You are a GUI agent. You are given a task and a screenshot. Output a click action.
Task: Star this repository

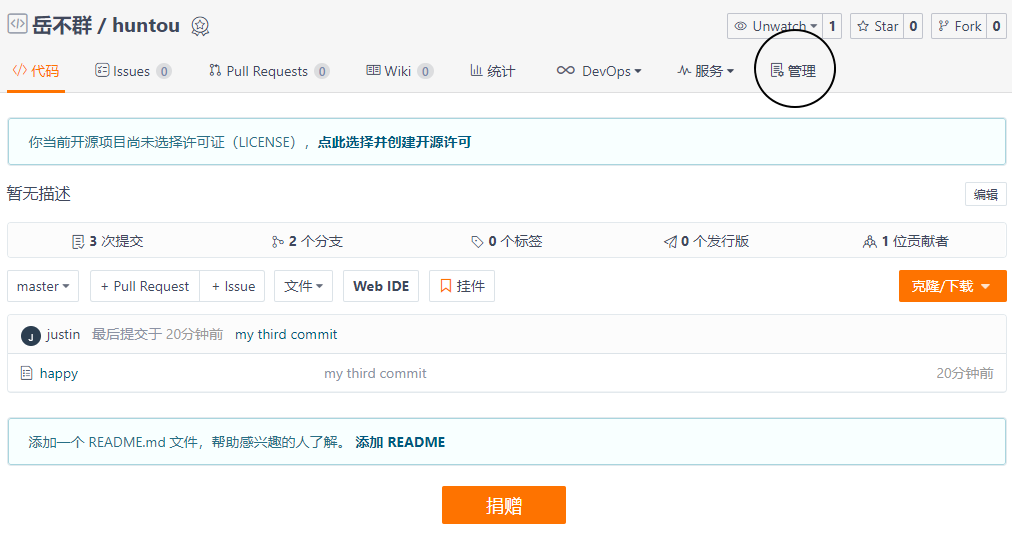click(876, 26)
